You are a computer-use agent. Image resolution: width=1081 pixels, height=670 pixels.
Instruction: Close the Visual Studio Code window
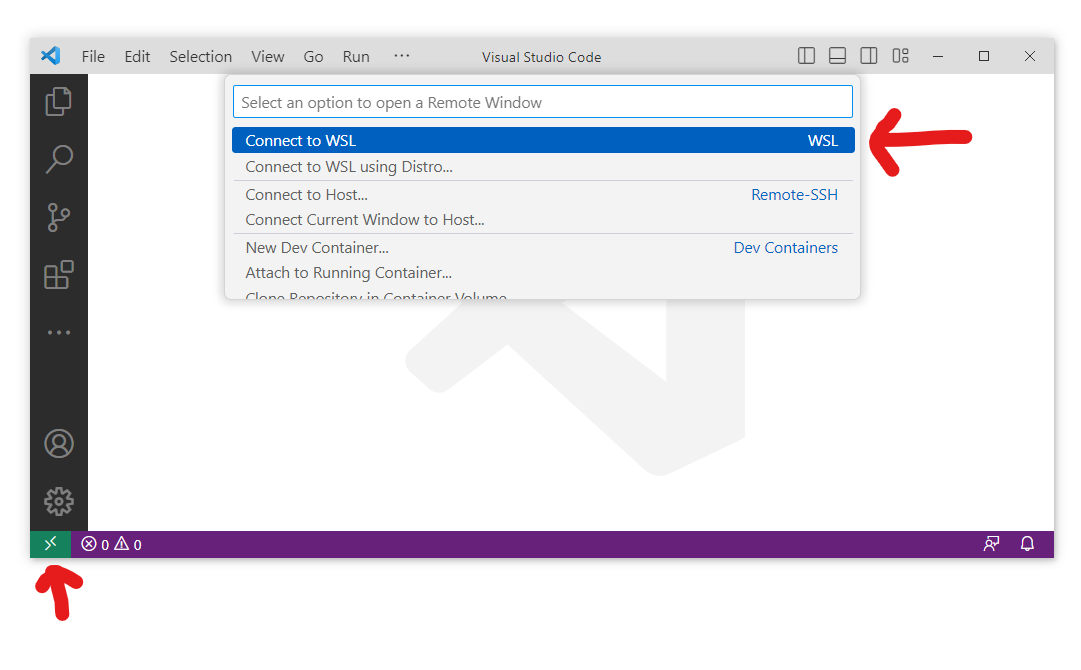pyautogui.click(x=1030, y=57)
